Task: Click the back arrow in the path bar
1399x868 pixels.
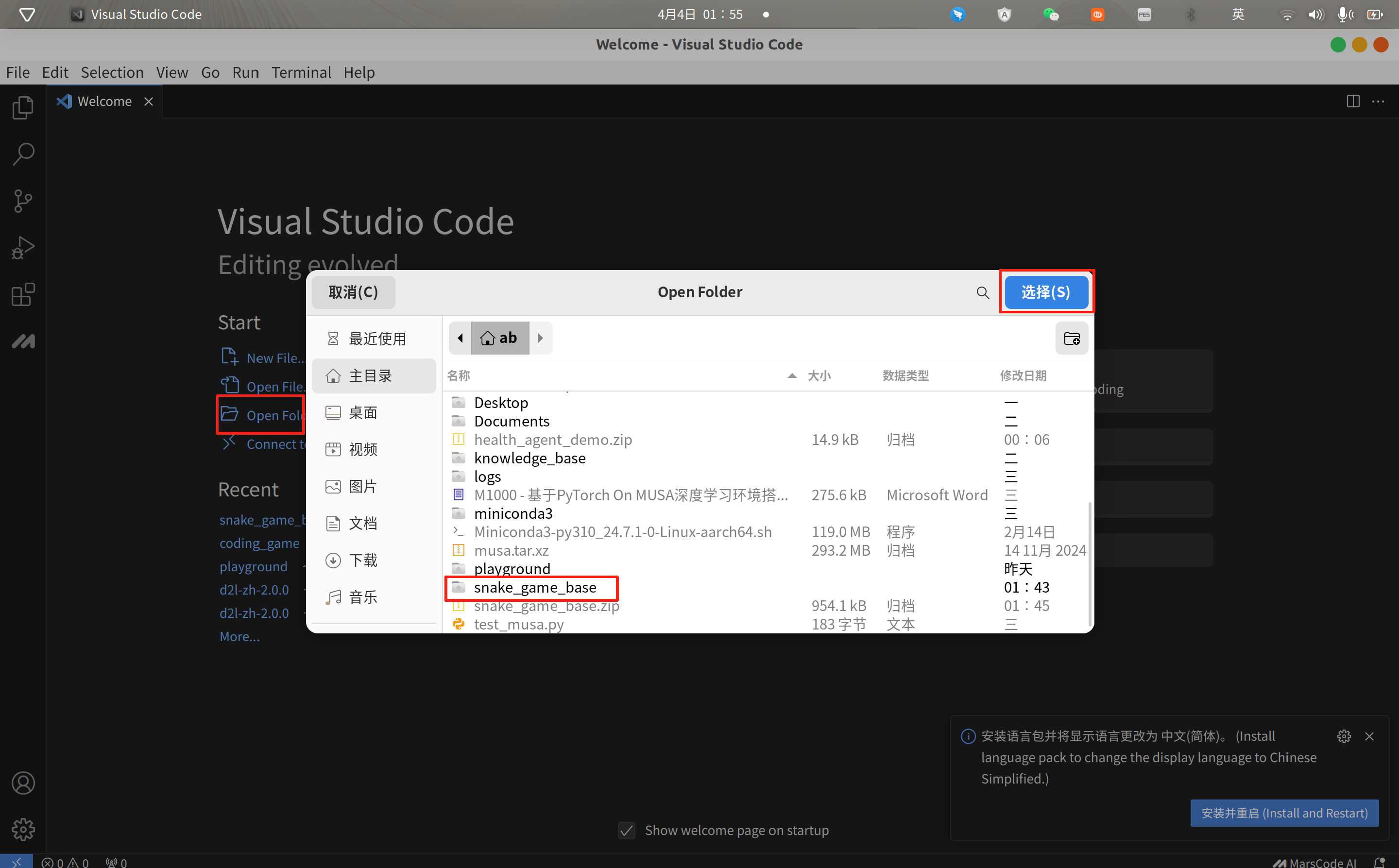Action: [x=460, y=338]
